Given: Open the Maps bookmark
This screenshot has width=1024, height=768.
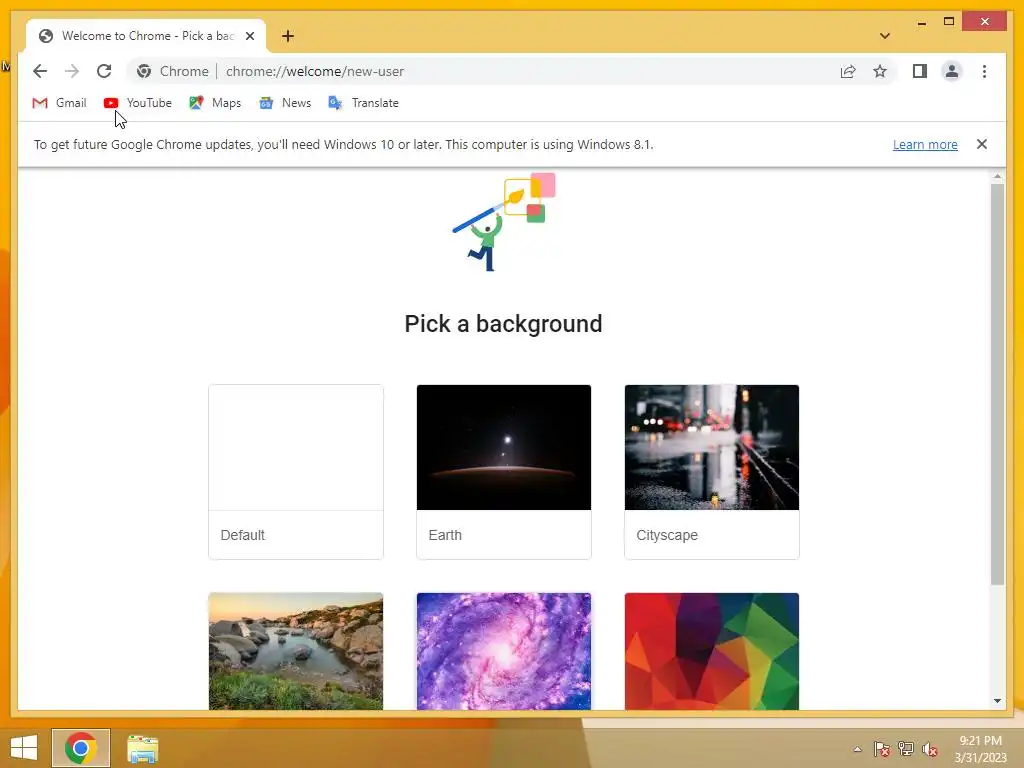Looking at the screenshot, I should (216, 103).
